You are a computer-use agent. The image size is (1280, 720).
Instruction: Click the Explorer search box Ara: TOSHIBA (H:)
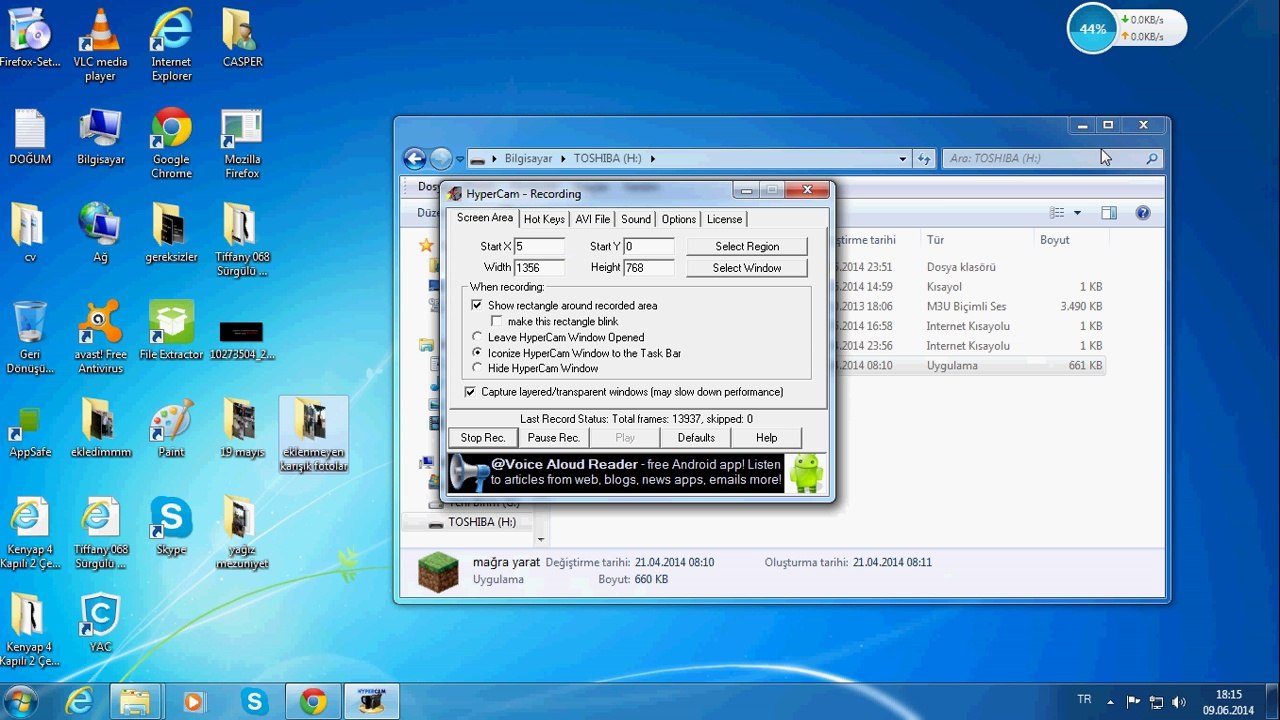1052,158
